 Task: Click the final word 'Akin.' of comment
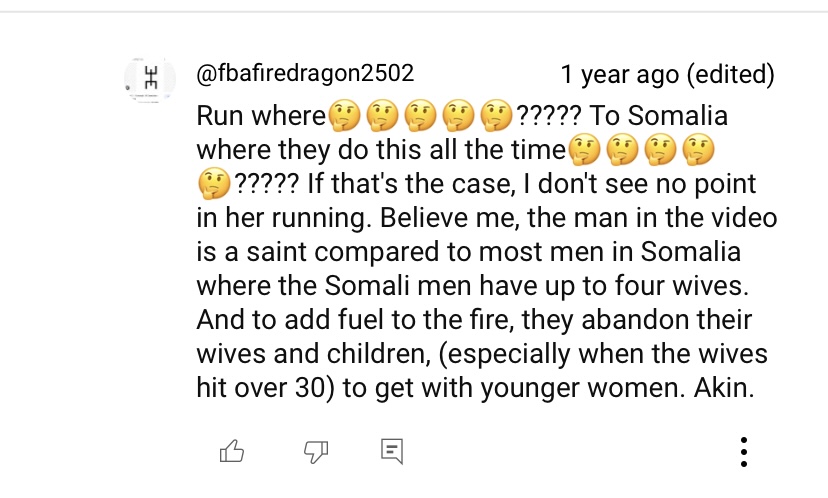coord(724,388)
